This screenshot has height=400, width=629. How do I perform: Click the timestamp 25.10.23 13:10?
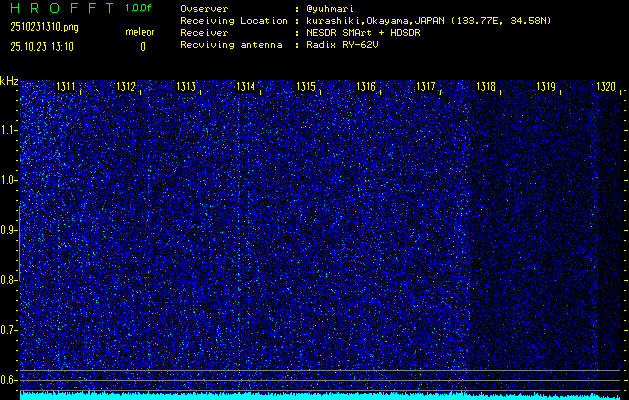pos(42,47)
